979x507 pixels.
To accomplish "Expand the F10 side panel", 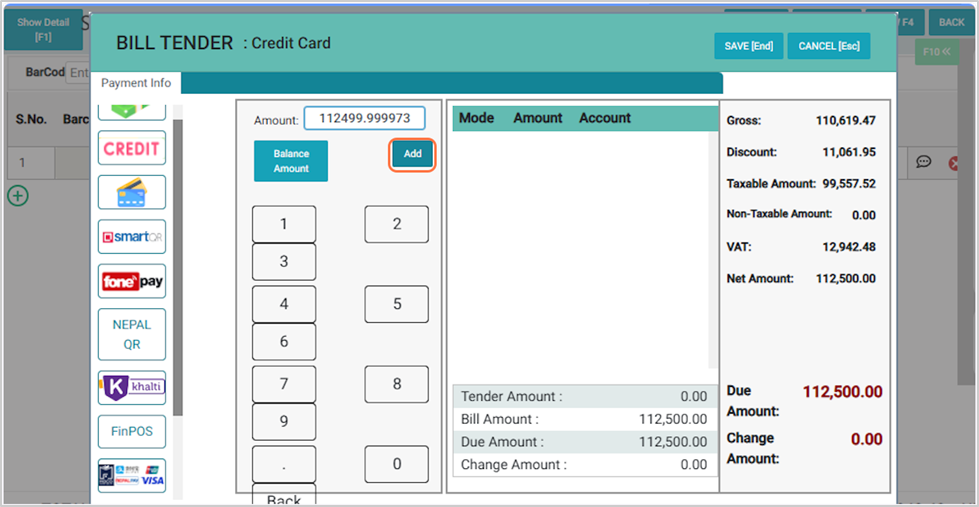I will (x=937, y=51).
